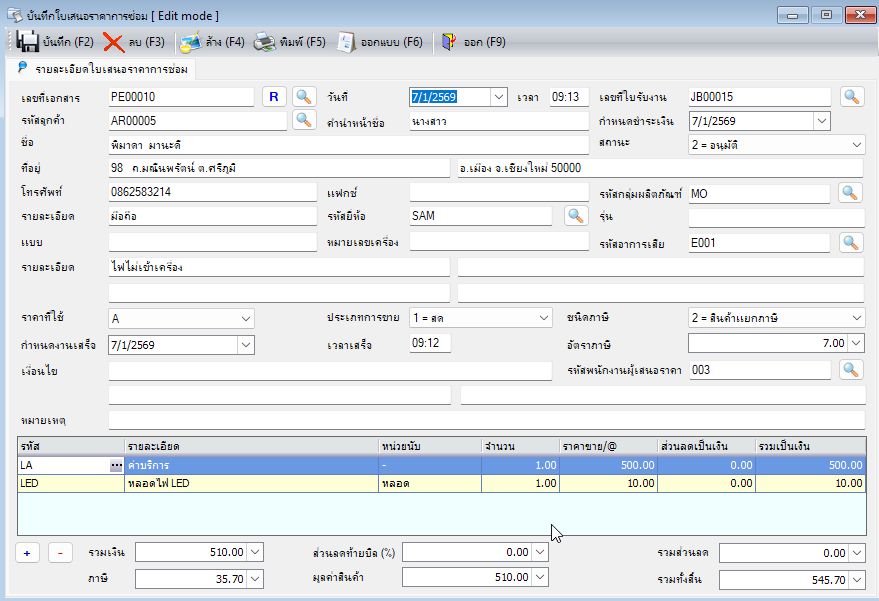879x601 pixels.
Task: Search document number with magnifier next to PE00010
Action: coord(303,96)
